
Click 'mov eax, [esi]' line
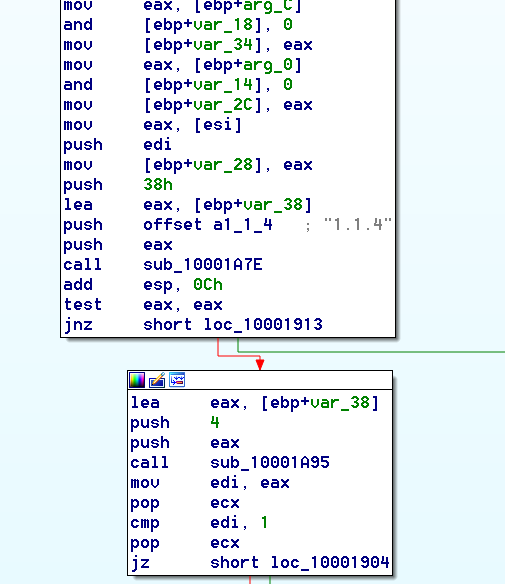click(153, 125)
